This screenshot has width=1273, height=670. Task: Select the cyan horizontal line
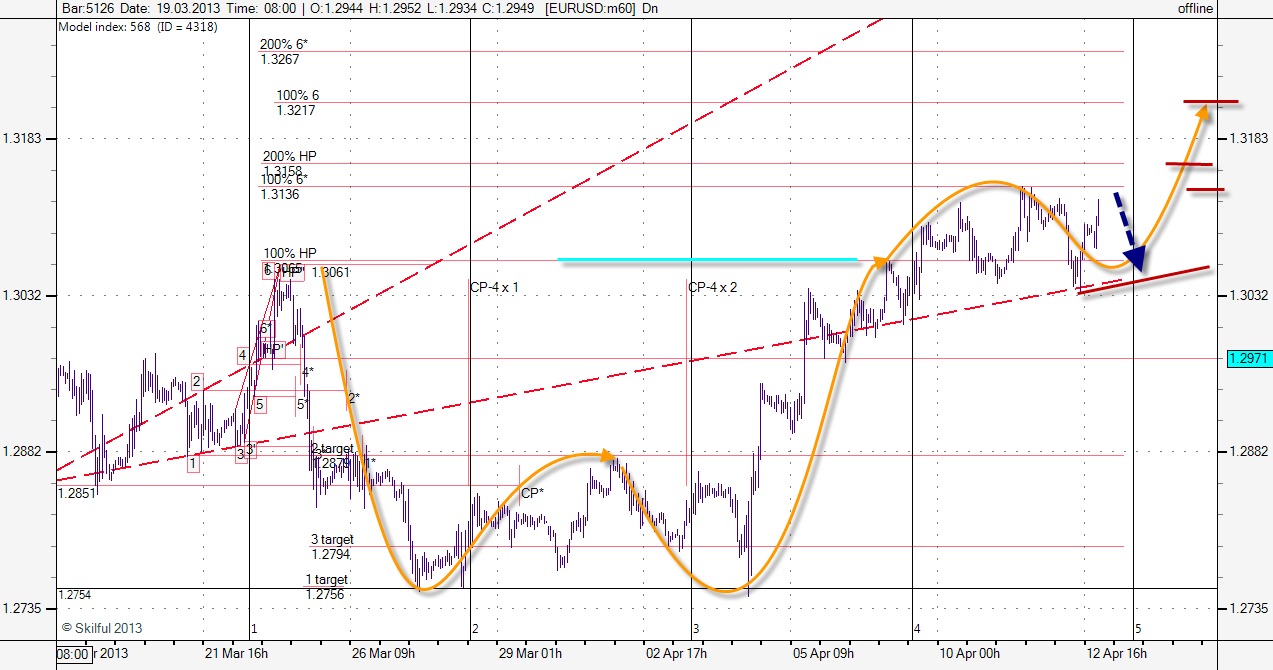coord(707,259)
